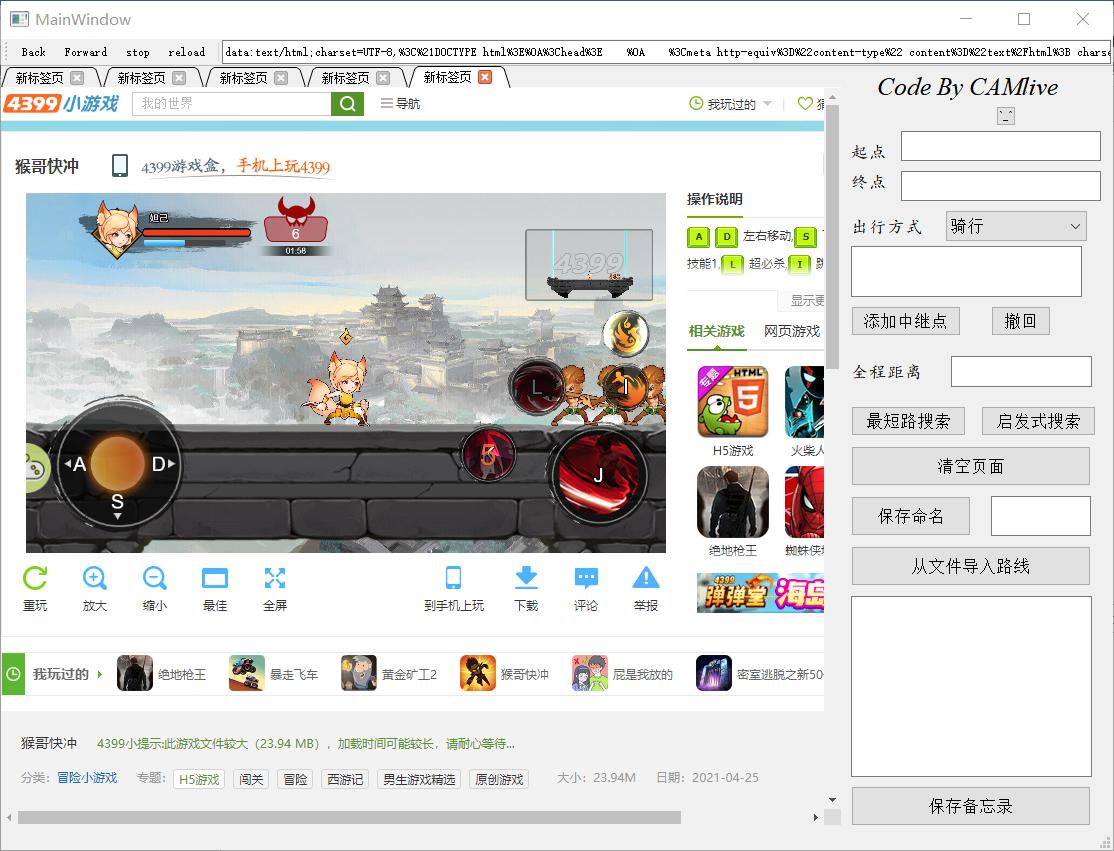This screenshot has height=851, width=1114.
Task: Click the 最短路搜索 button
Action: click(x=909, y=421)
